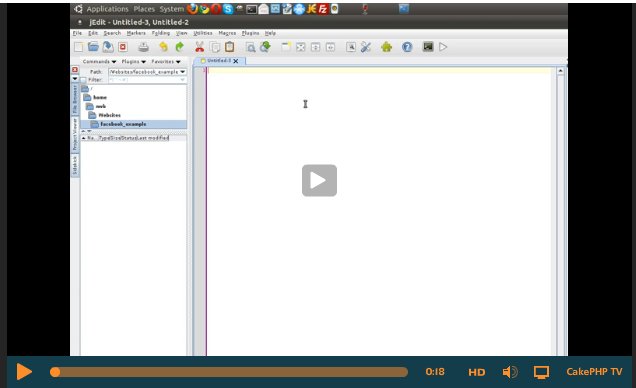
Task: Select the home folder in tree
Action: (95, 97)
